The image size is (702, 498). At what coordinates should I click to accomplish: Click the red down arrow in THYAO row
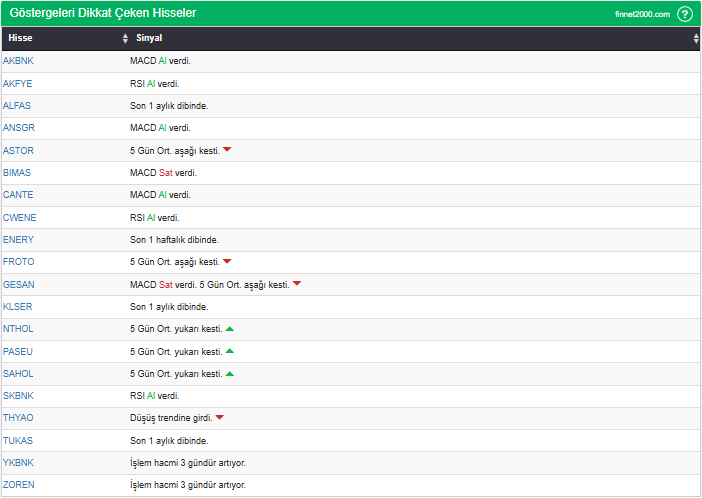[x=220, y=418]
